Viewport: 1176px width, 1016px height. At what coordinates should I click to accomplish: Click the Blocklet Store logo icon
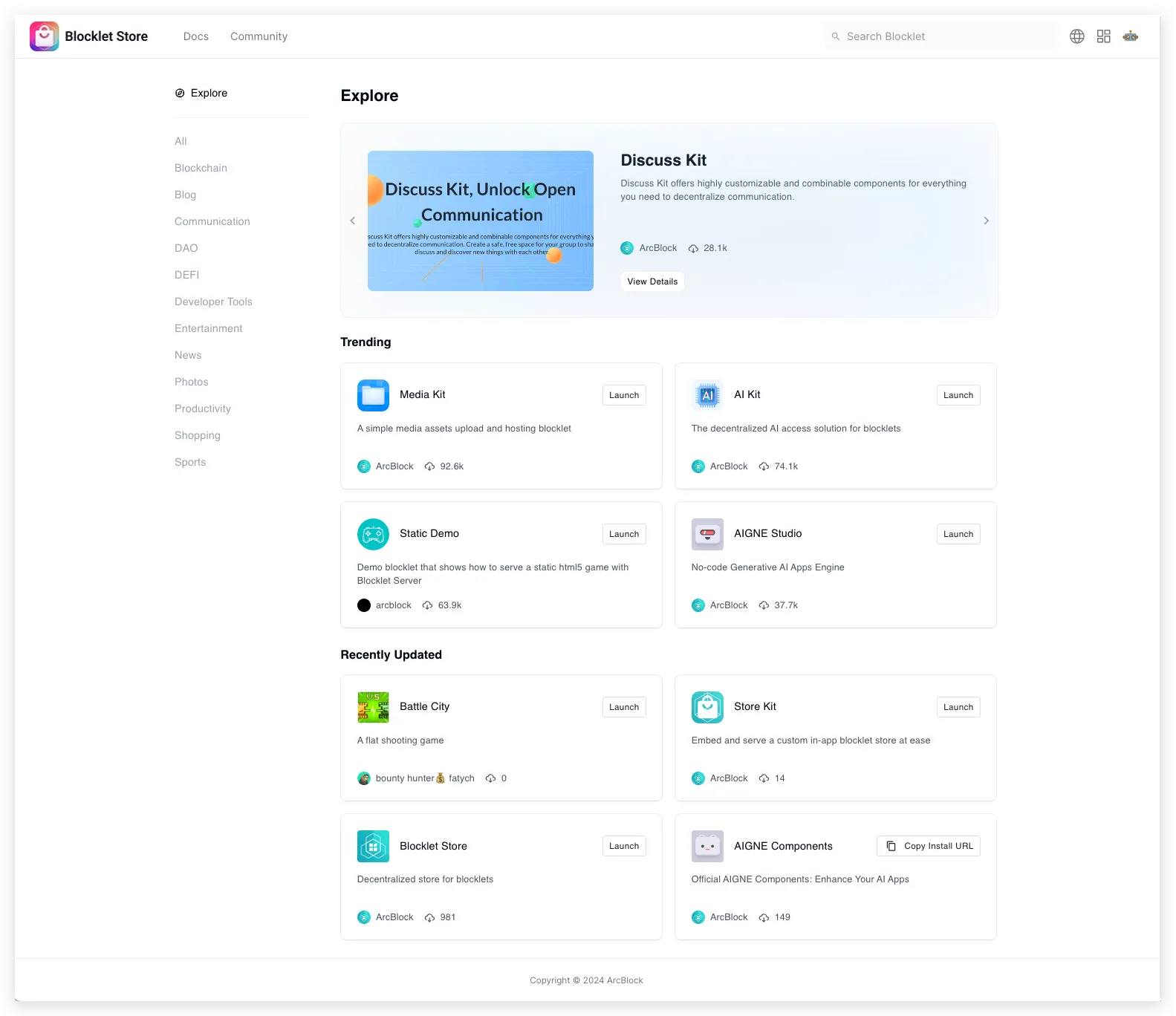tap(44, 36)
